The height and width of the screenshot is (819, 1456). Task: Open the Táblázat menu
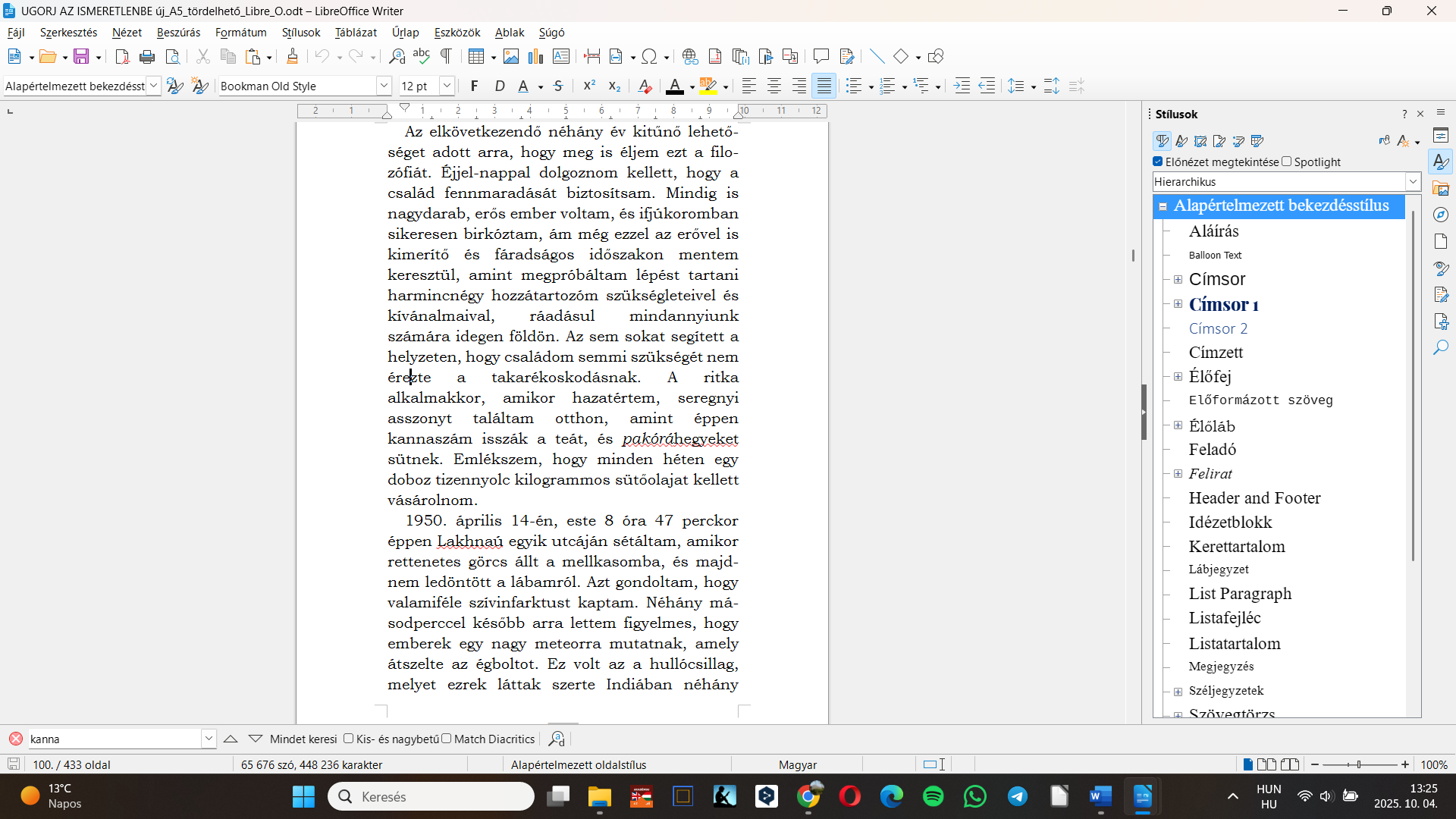(356, 33)
